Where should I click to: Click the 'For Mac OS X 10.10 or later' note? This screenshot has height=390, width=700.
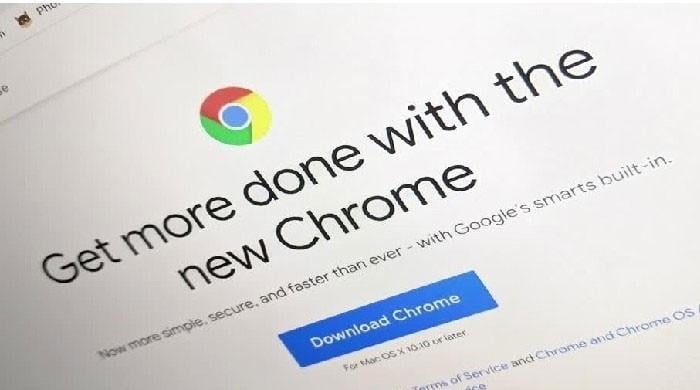tap(405, 350)
